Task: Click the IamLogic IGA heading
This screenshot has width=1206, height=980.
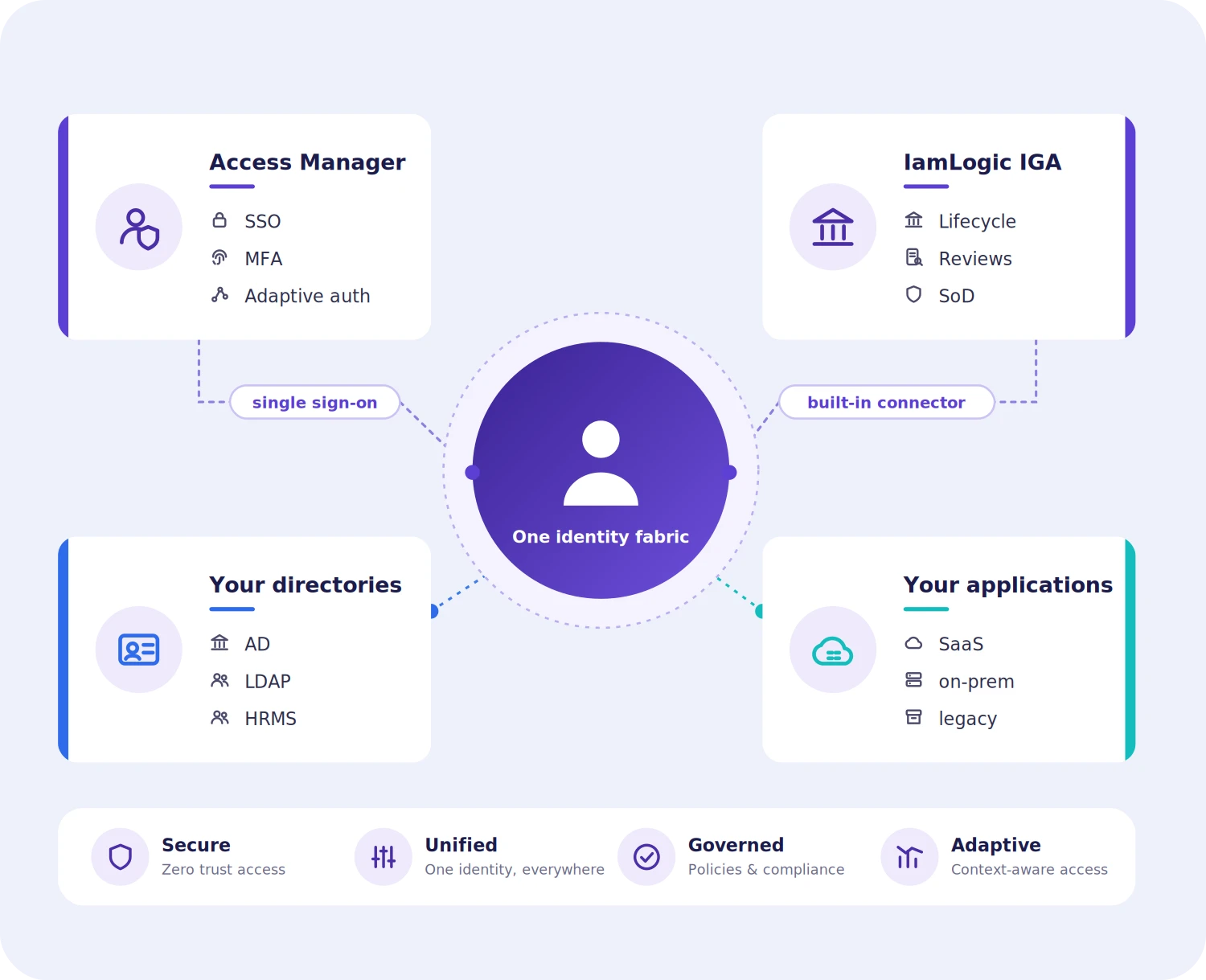Action: click(x=982, y=162)
